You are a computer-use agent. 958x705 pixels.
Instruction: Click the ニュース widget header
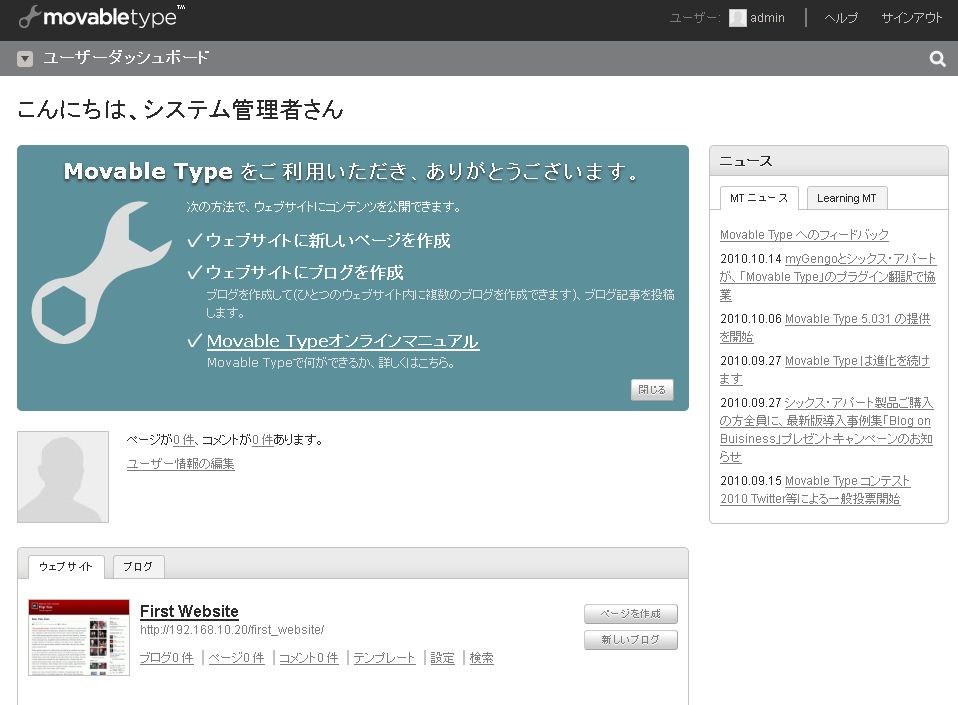(x=828, y=161)
